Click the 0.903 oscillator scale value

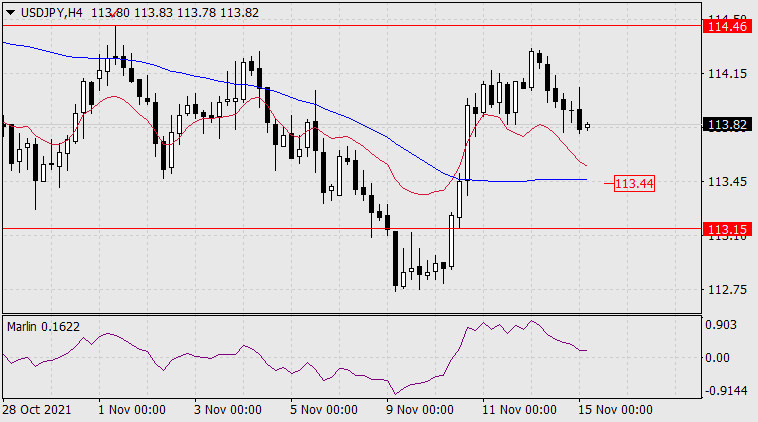(x=721, y=325)
